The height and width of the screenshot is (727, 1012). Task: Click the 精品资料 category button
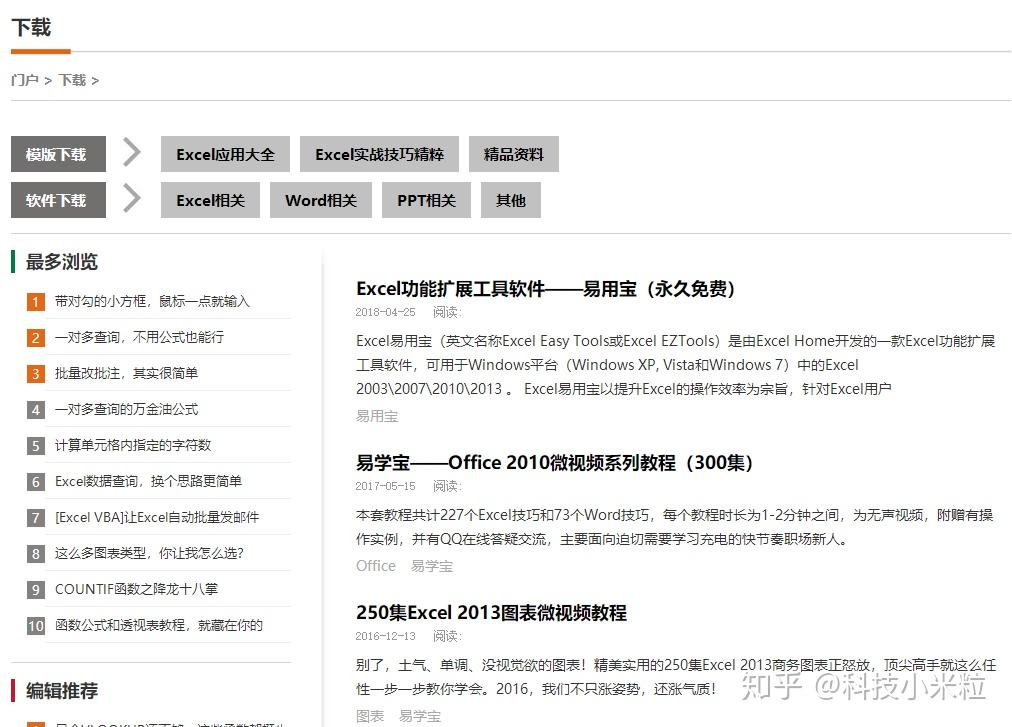pos(514,154)
